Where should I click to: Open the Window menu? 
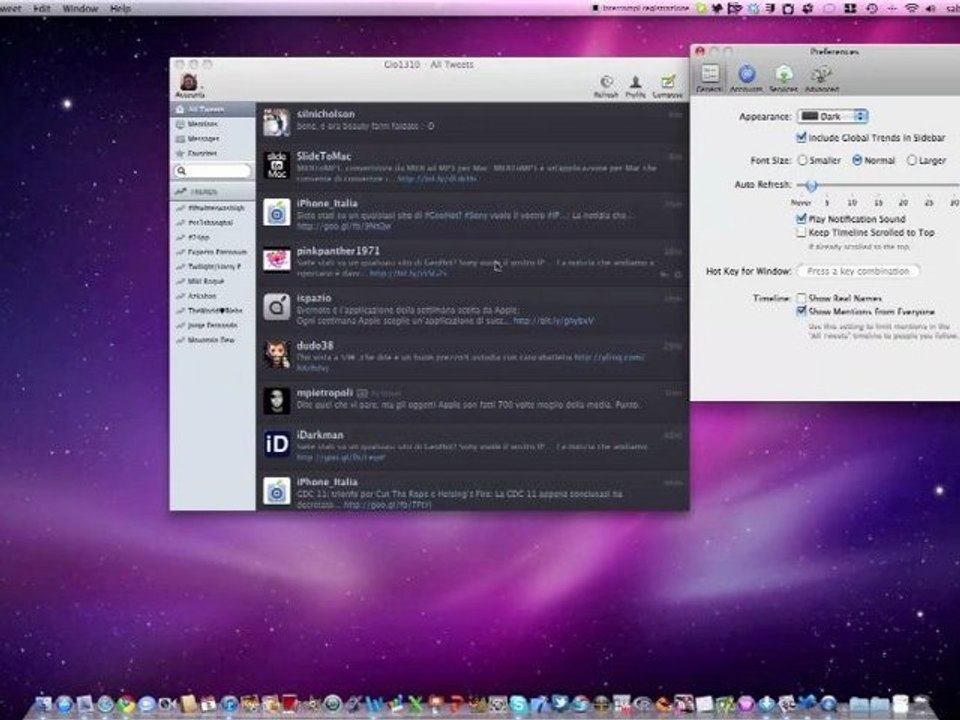80,8
